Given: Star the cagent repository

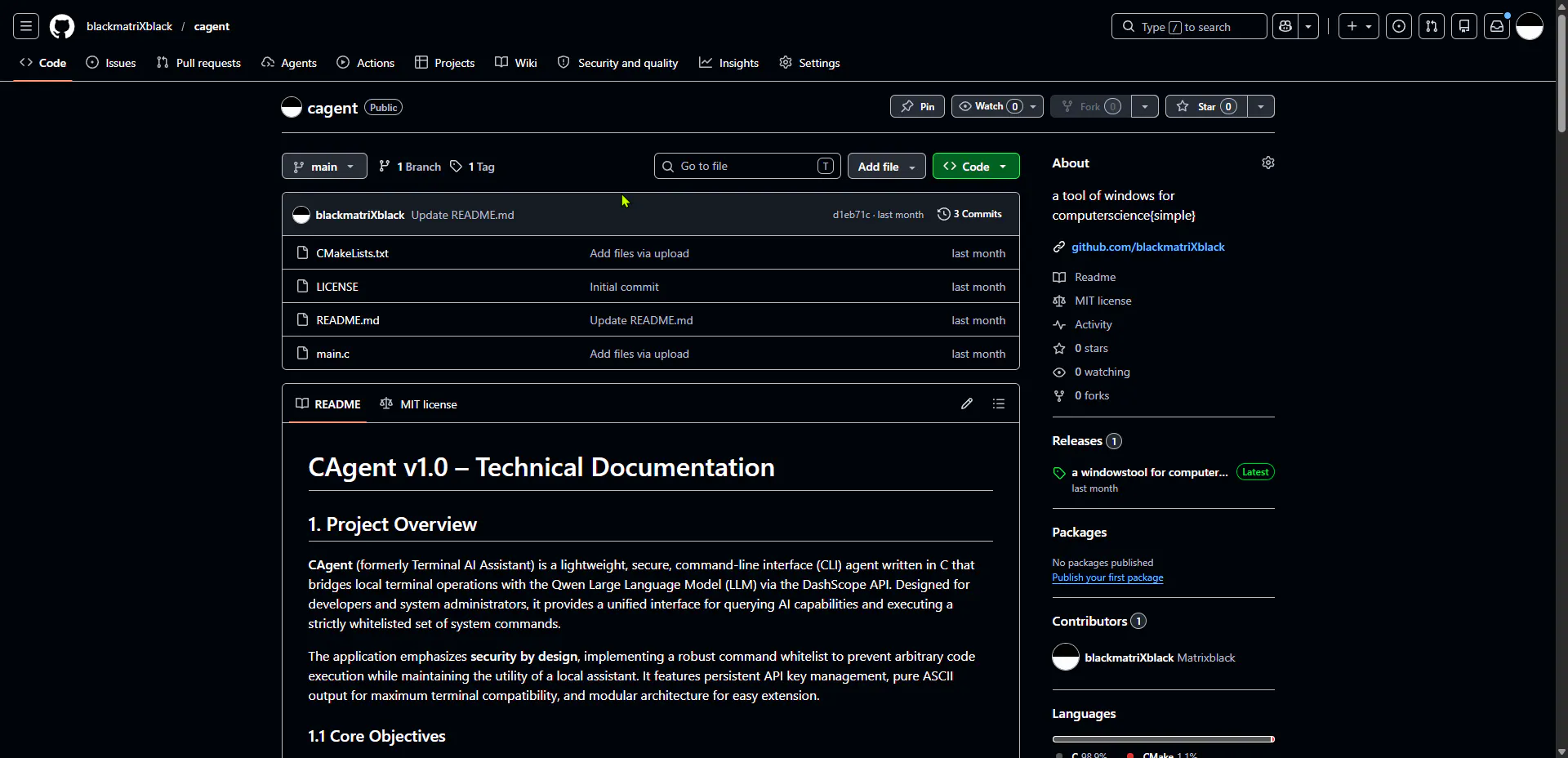Looking at the screenshot, I should (x=1206, y=106).
